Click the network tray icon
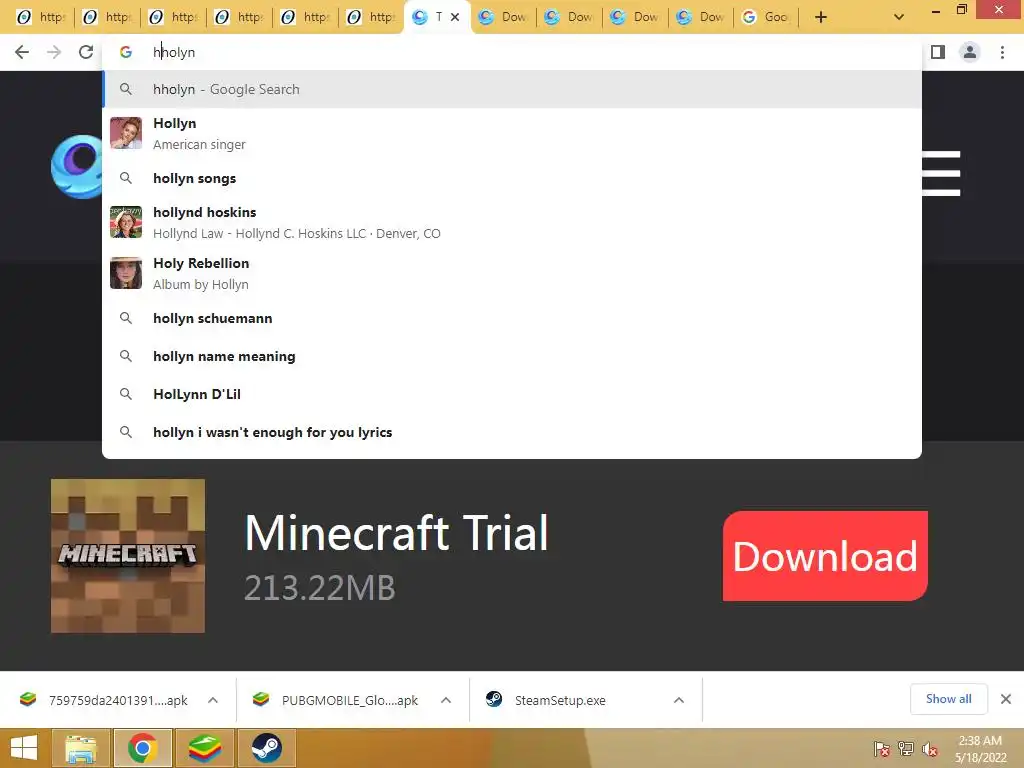1024x768 pixels. coord(906,749)
